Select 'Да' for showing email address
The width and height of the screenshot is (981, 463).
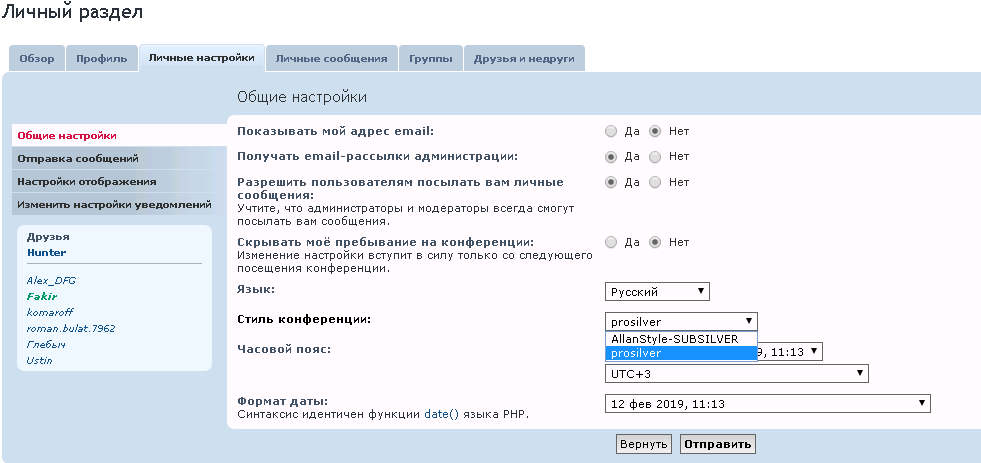tap(611, 131)
